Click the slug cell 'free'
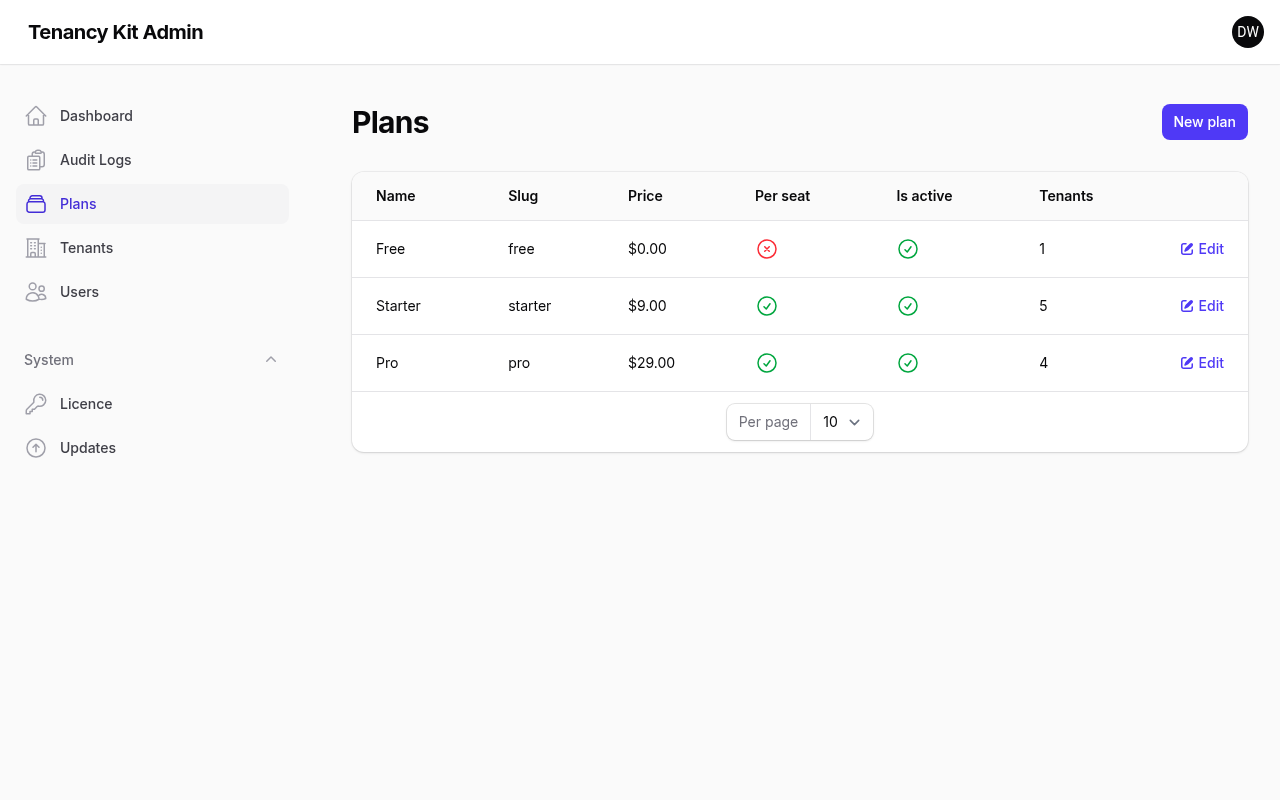 coord(521,249)
